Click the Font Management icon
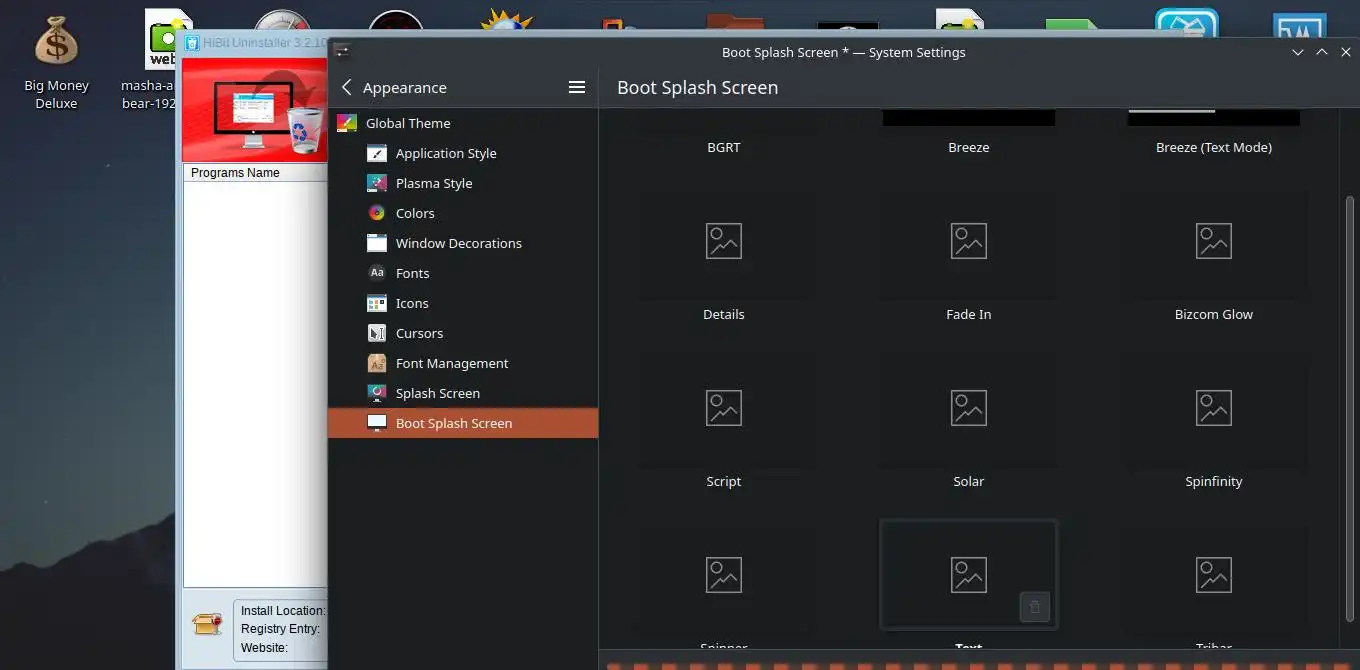The height and width of the screenshot is (670, 1360). pyautogui.click(x=377, y=363)
